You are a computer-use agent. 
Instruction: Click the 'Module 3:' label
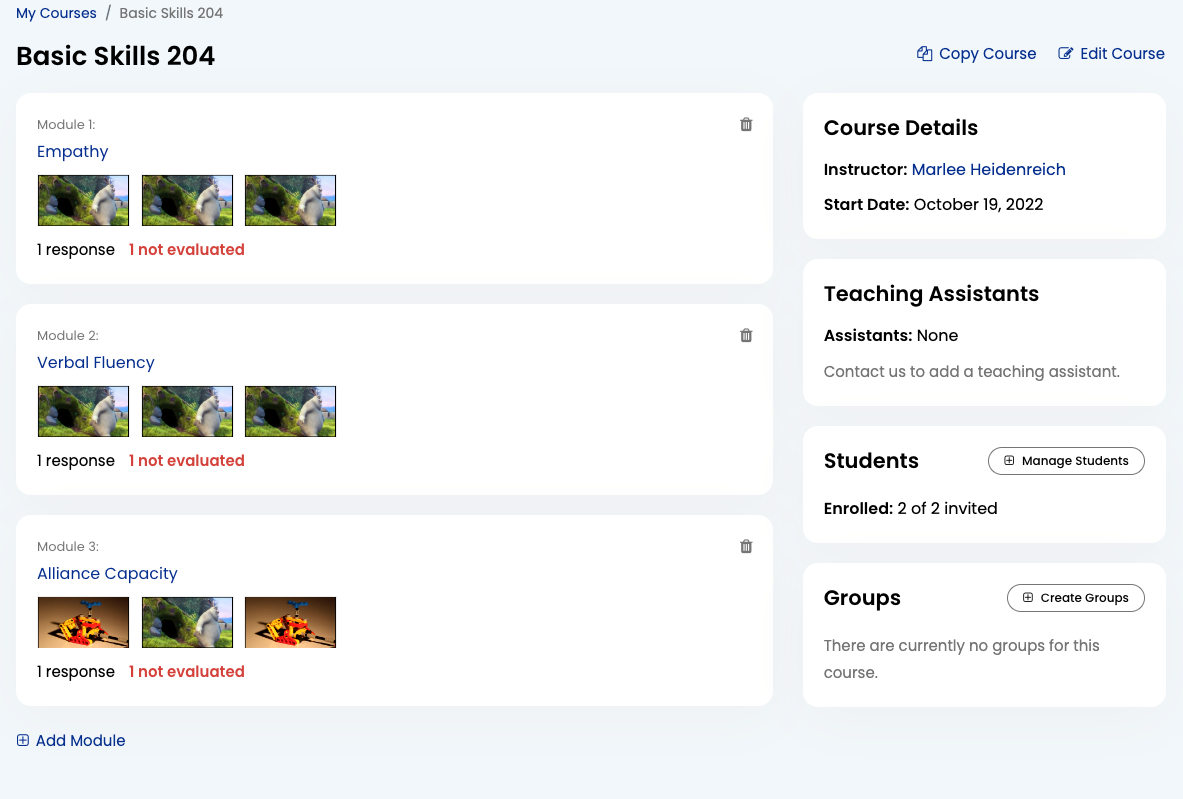[68, 546]
